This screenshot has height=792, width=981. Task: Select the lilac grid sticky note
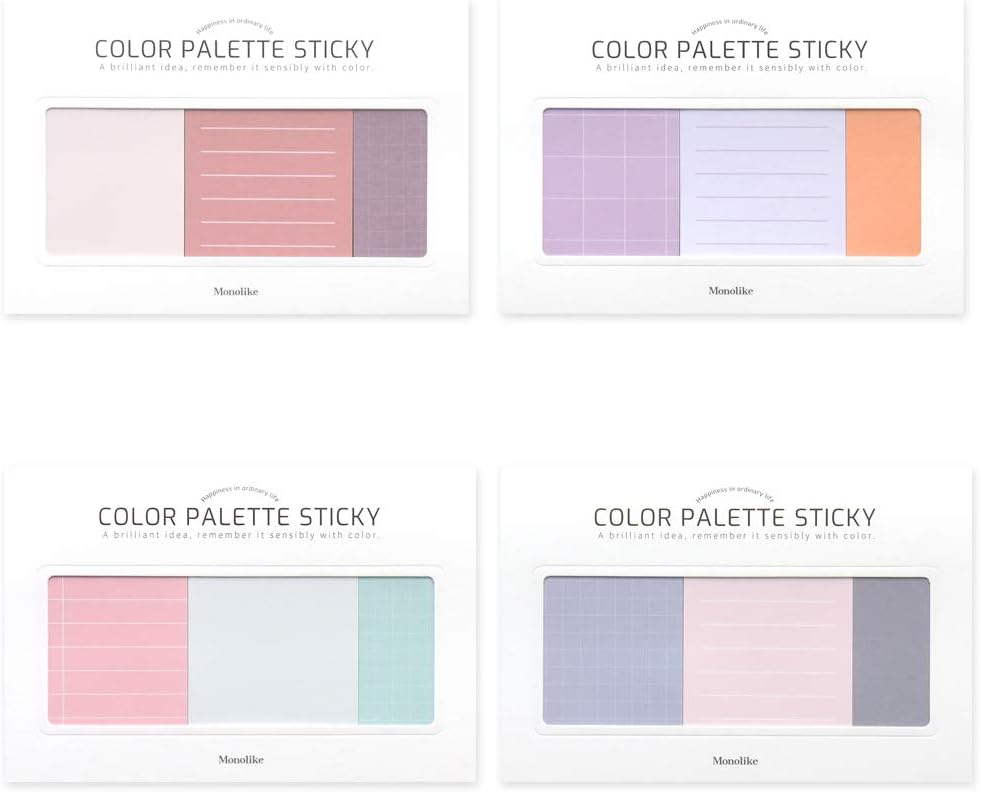(x=611, y=181)
